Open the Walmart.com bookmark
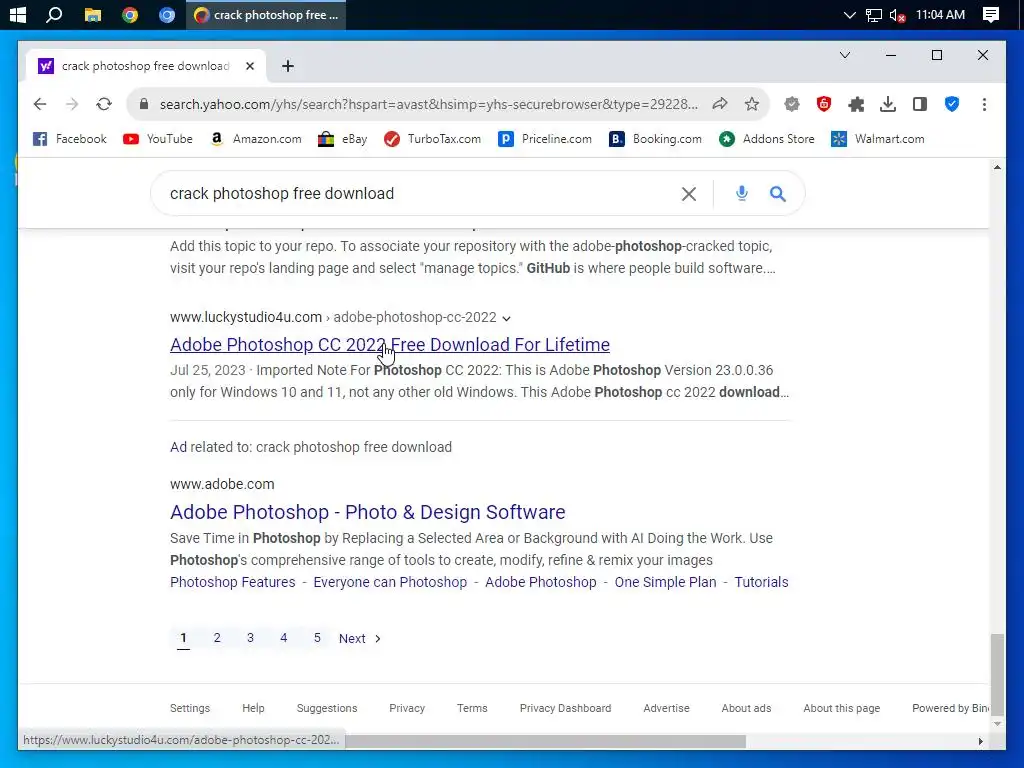Screen dimensions: 1024x768 coord(878,139)
